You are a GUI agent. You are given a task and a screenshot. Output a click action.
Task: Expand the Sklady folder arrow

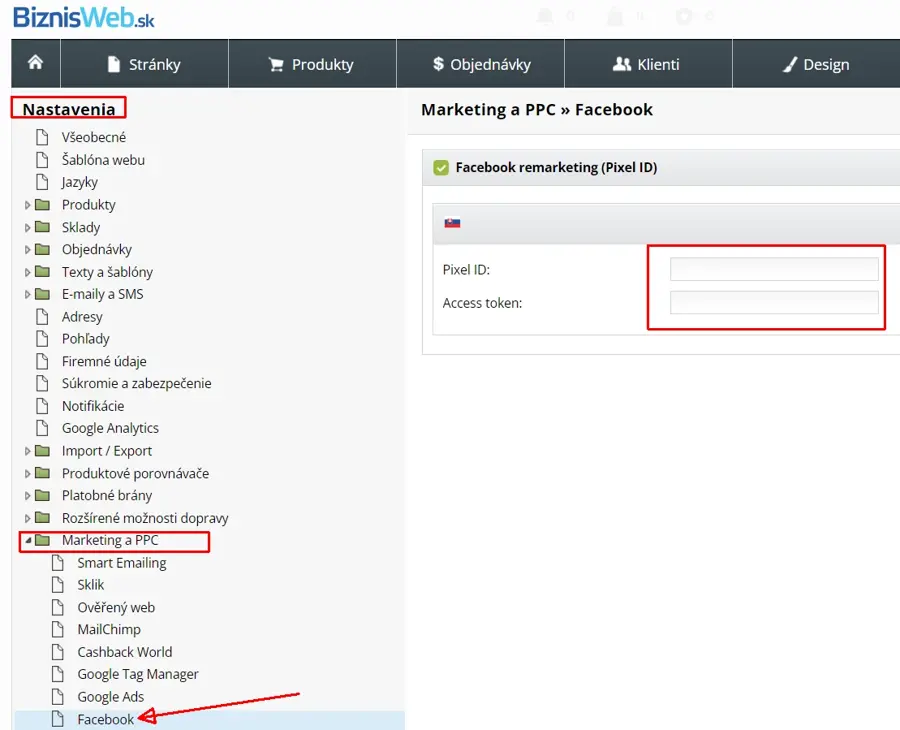pyautogui.click(x=27, y=227)
